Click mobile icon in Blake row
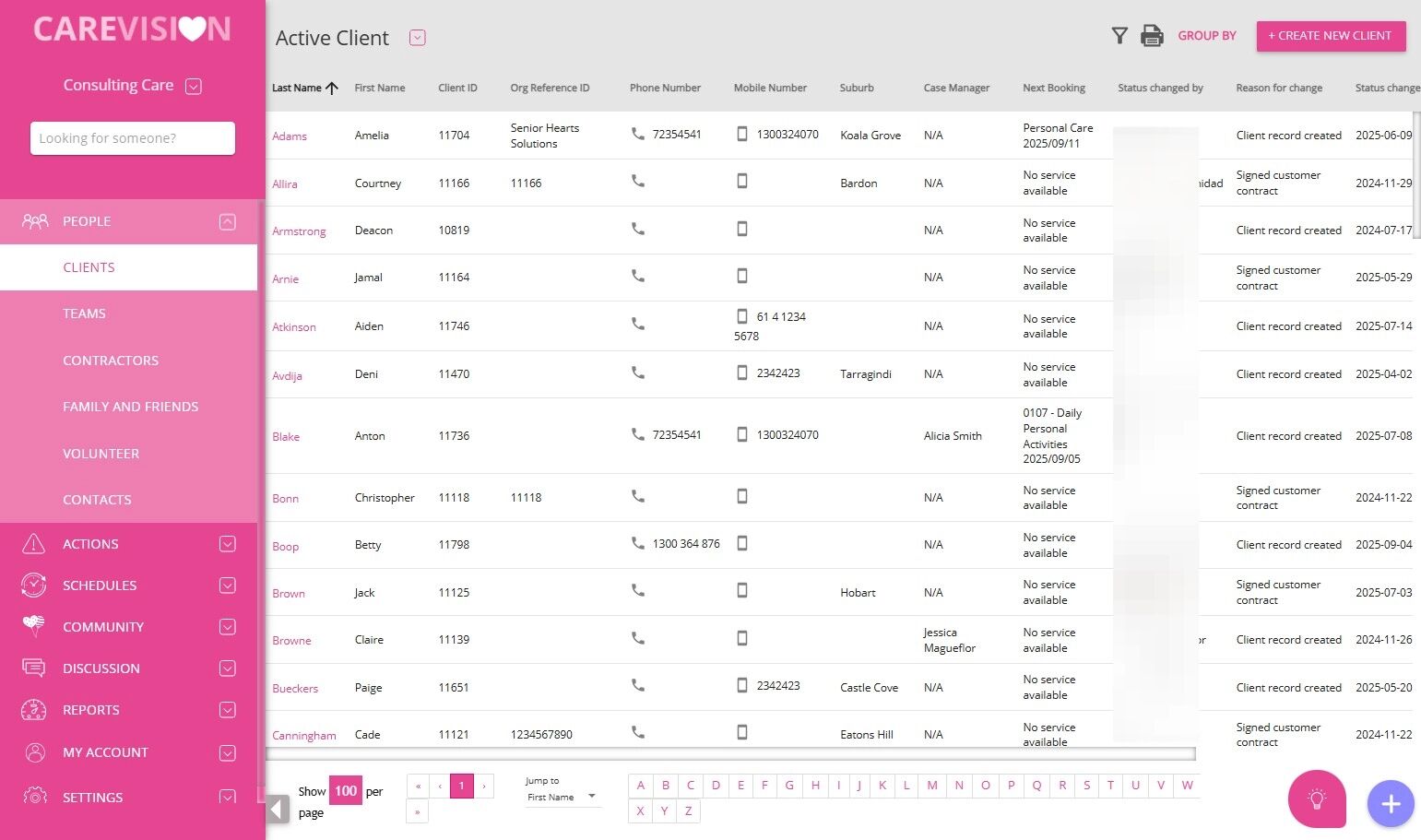 pos(742,433)
